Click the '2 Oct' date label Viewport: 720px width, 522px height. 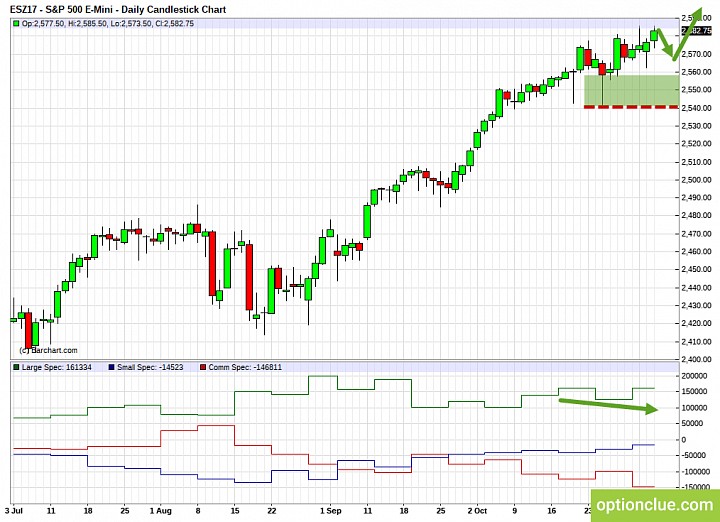click(x=478, y=511)
